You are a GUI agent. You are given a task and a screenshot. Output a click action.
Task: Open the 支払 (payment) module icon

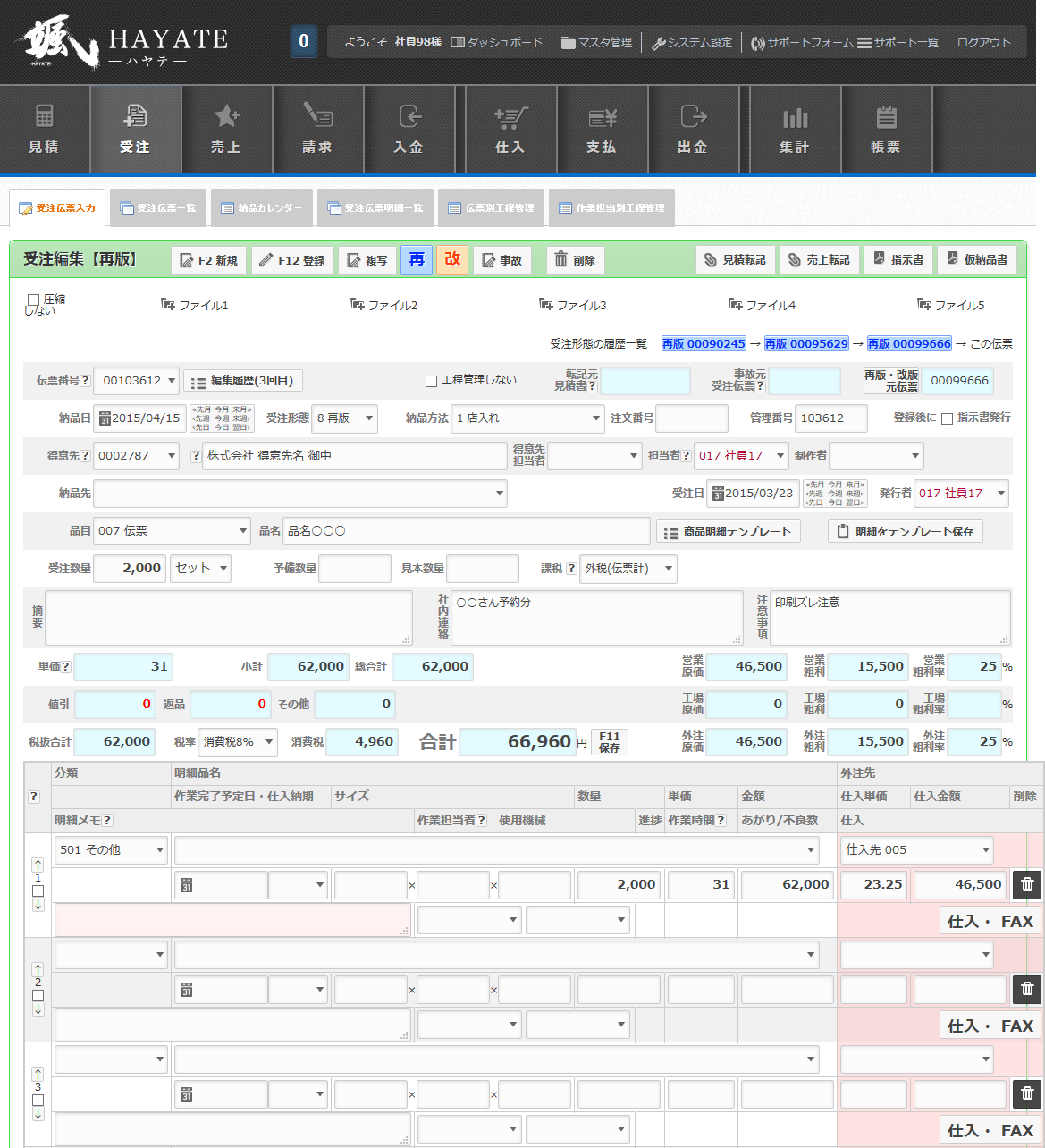click(x=602, y=130)
